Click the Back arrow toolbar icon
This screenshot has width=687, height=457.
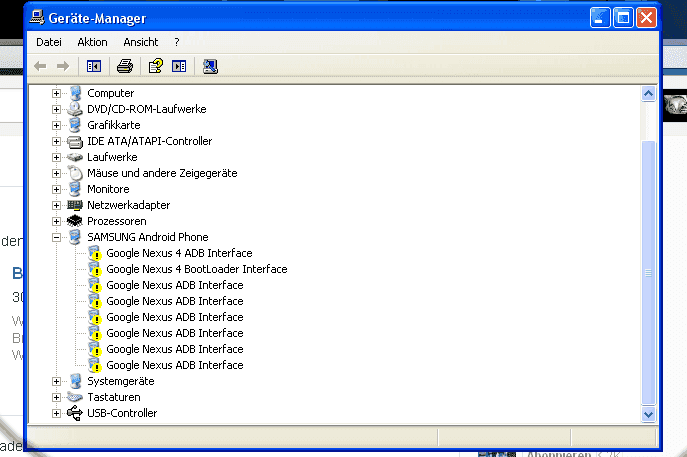tap(40, 66)
